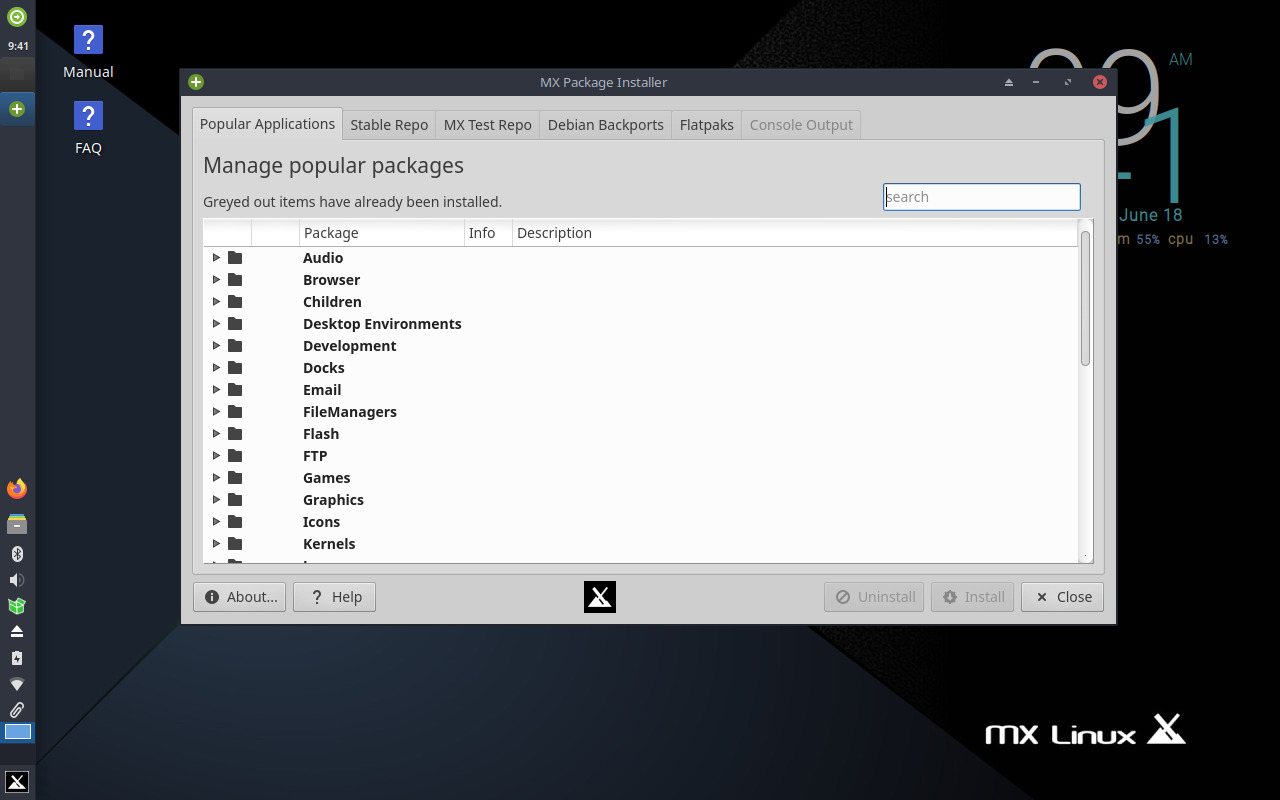Click the MX Linux logo in the footer bar
Image resolution: width=1280 pixels, height=800 pixels.
tap(1085, 730)
